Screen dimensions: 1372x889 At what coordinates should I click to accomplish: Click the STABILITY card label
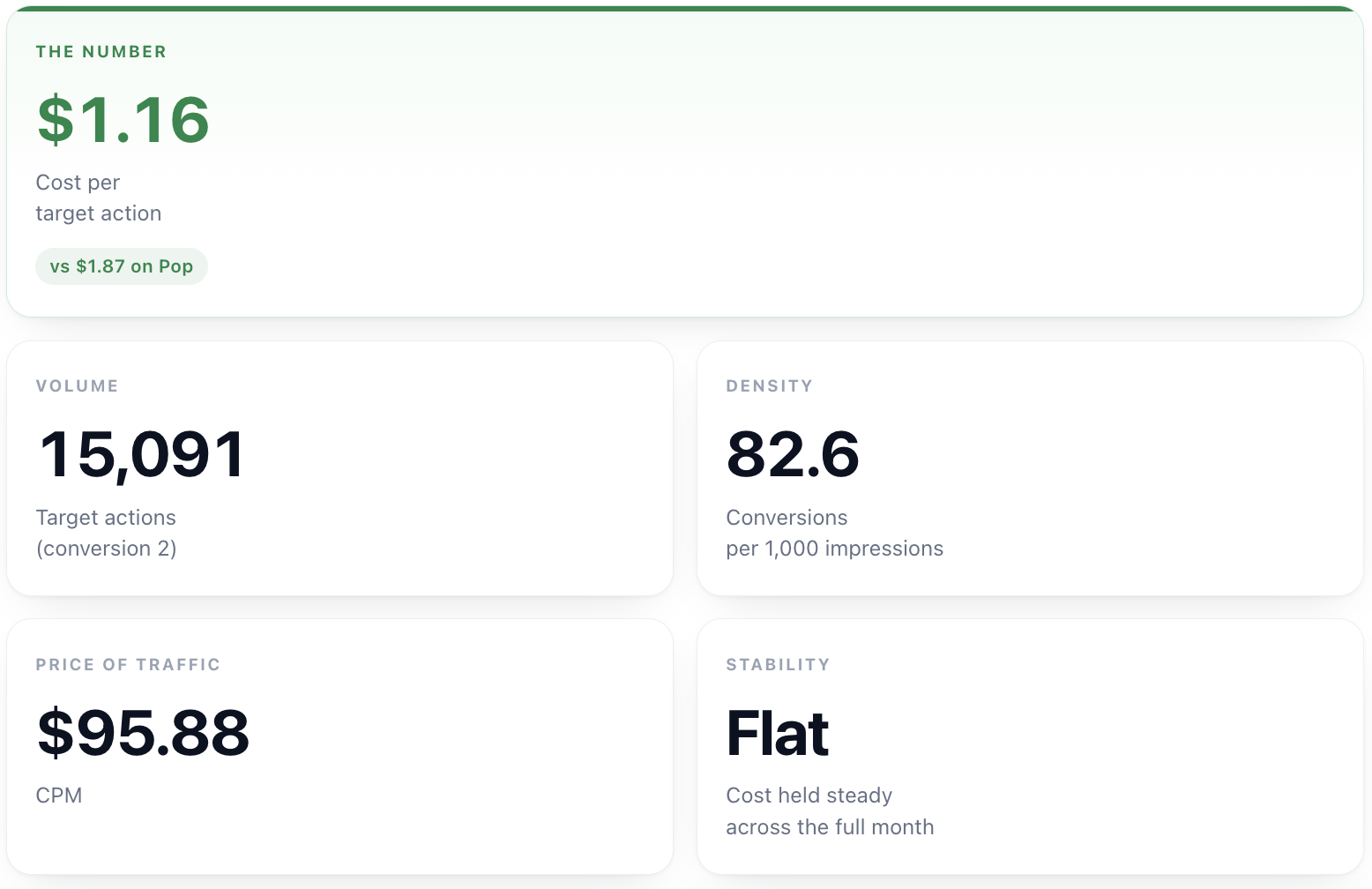click(779, 665)
